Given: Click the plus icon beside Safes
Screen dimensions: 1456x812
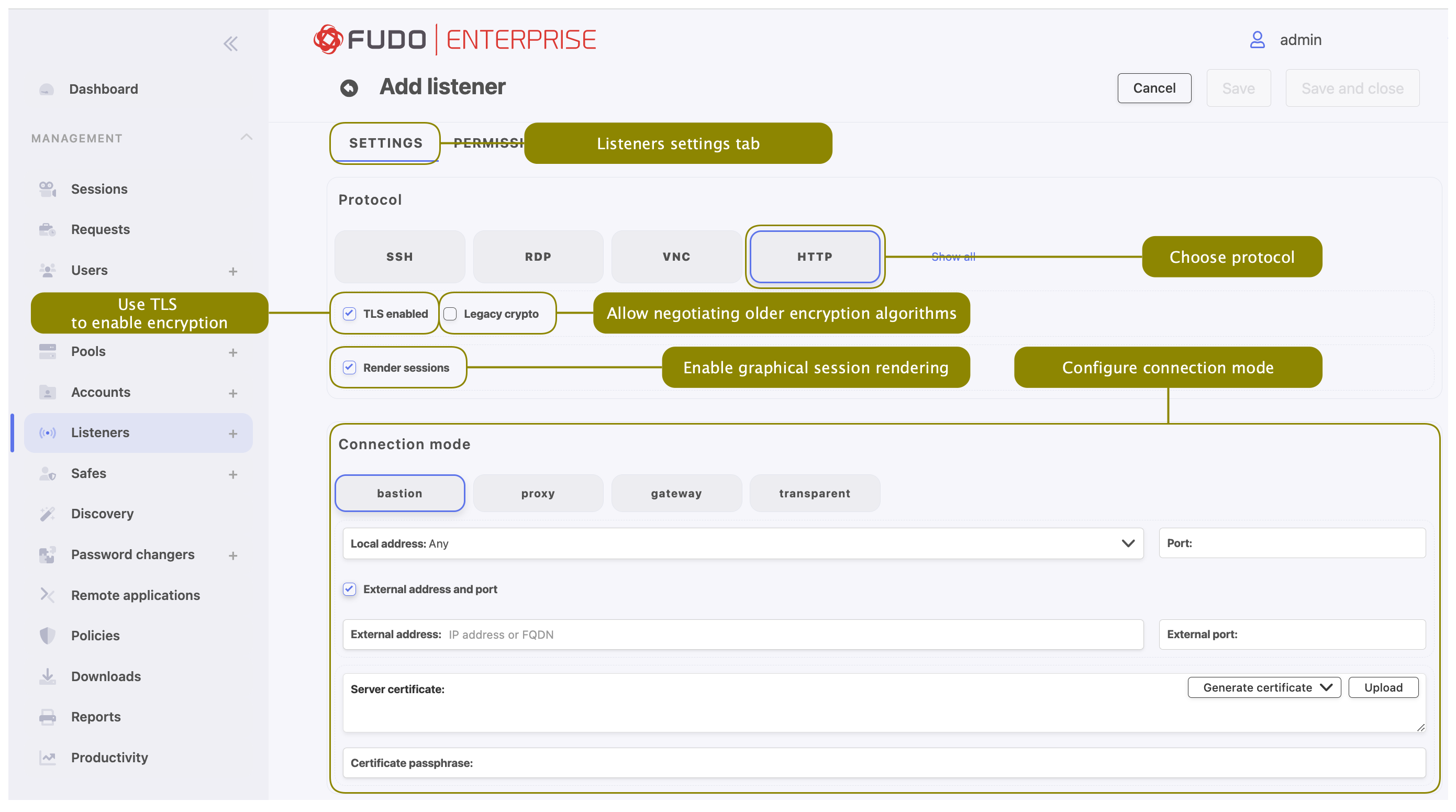Looking at the screenshot, I should click(233, 474).
